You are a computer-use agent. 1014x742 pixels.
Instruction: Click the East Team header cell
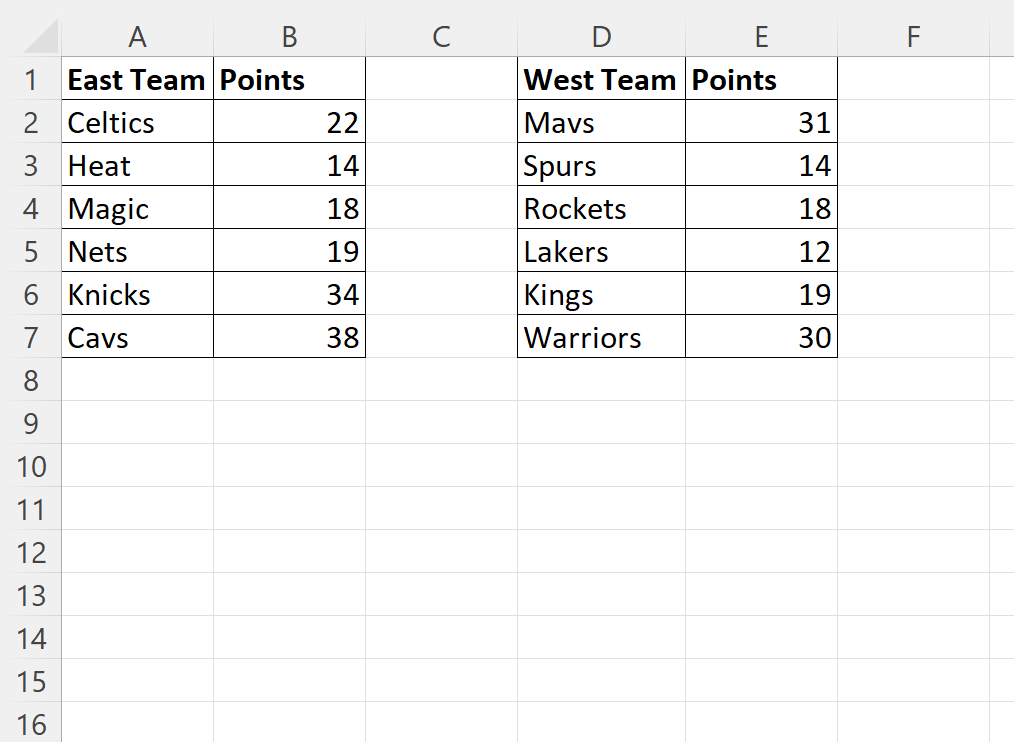(137, 80)
